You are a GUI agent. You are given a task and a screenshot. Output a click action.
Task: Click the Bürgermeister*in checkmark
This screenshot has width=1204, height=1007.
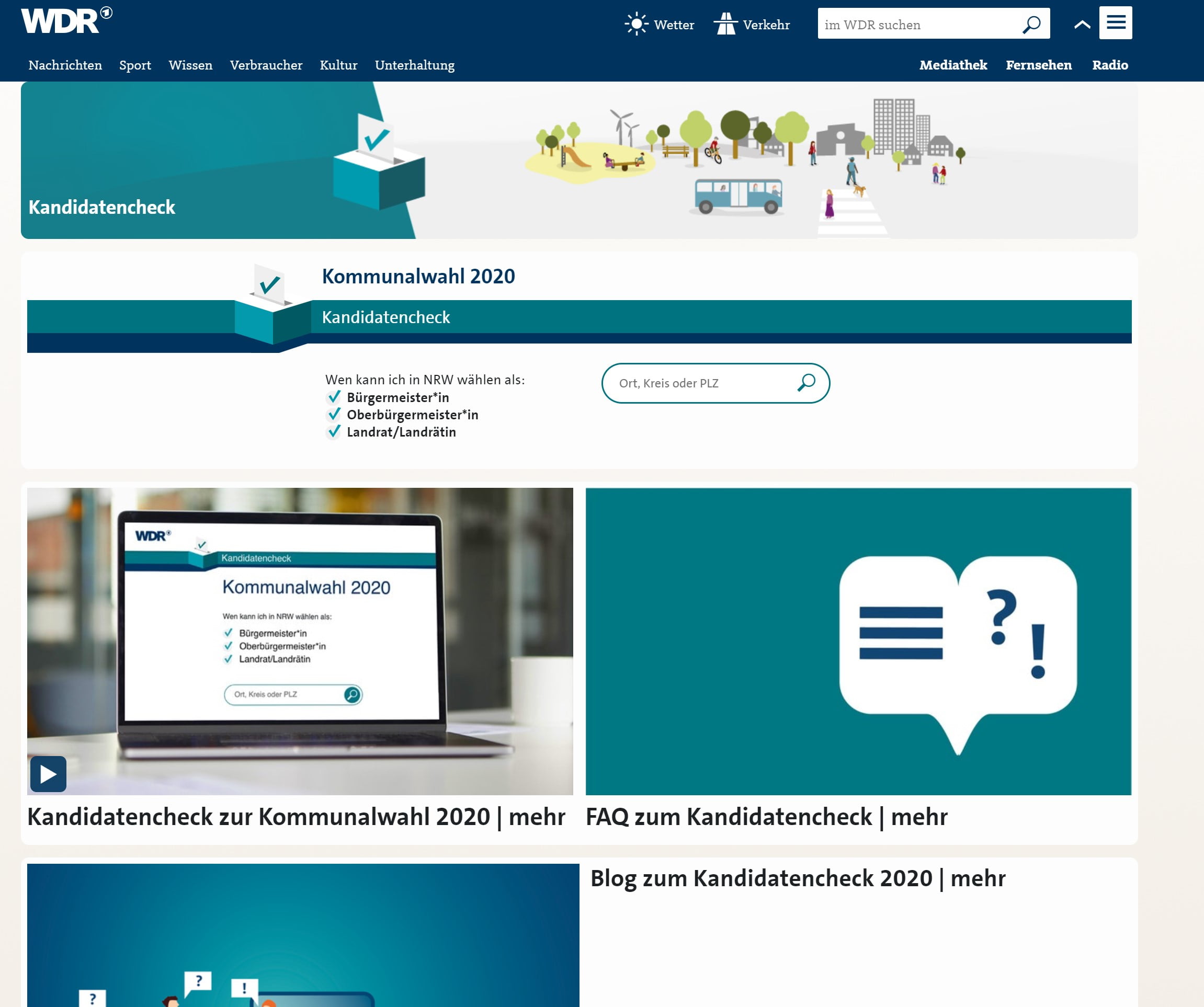click(x=334, y=397)
